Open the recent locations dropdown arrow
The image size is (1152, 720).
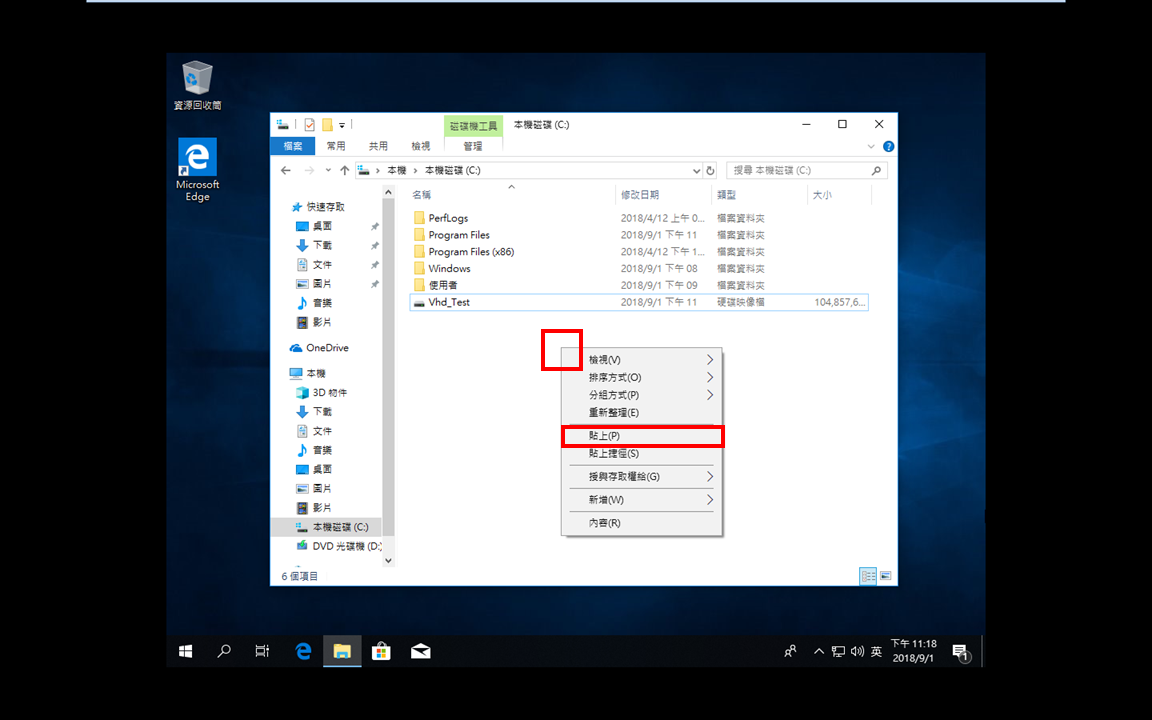click(x=328, y=170)
